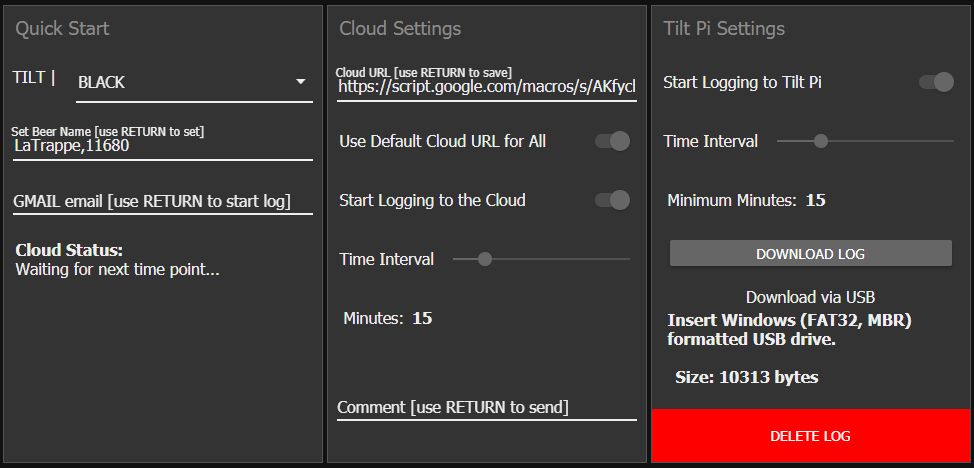The width and height of the screenshot is (974, 468).
Task: Click the Tilt Pi Settings panel header
Action: 724,29
